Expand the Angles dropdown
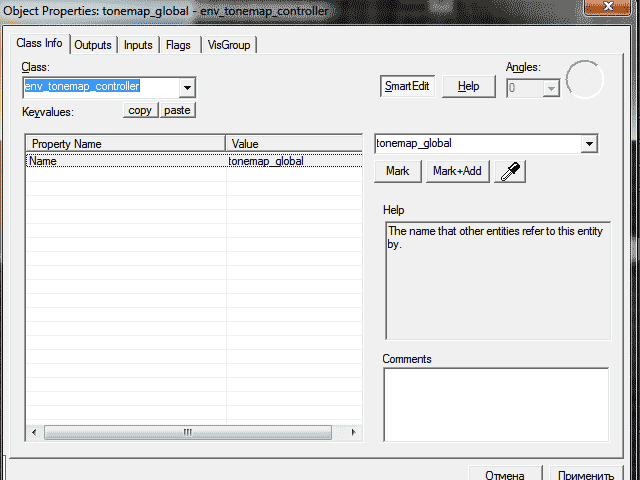The image size is (640, 480). coord(550,88)
